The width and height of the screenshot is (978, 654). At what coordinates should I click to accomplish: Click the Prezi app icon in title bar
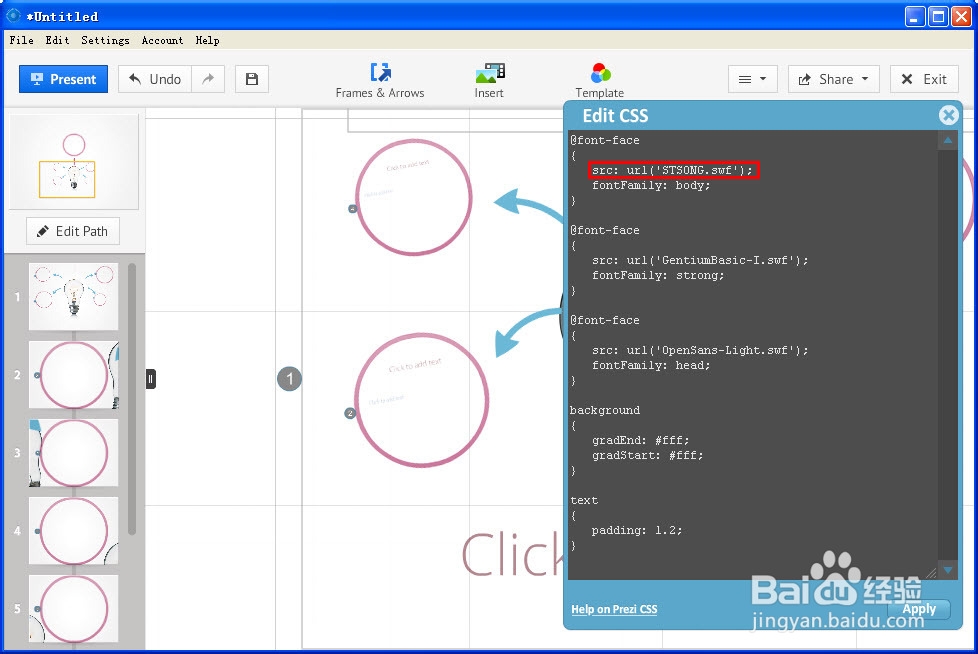(x=13, y=16)
